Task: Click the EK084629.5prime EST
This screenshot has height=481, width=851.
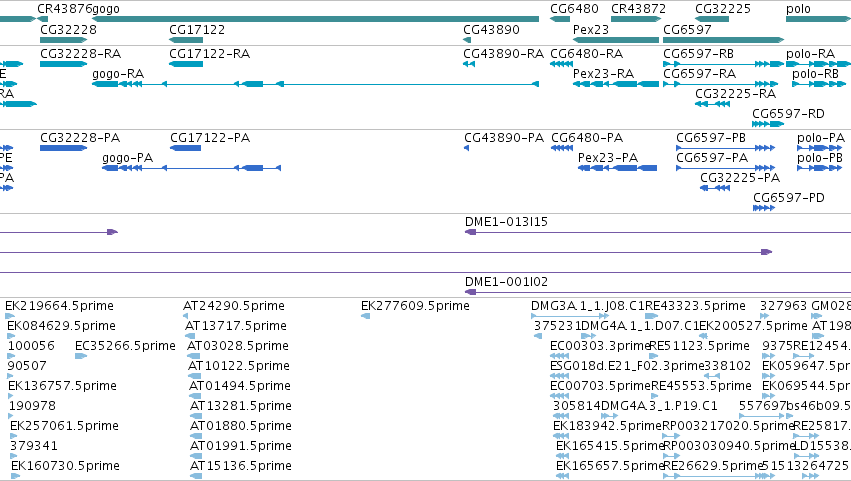Action: [11, 336]
